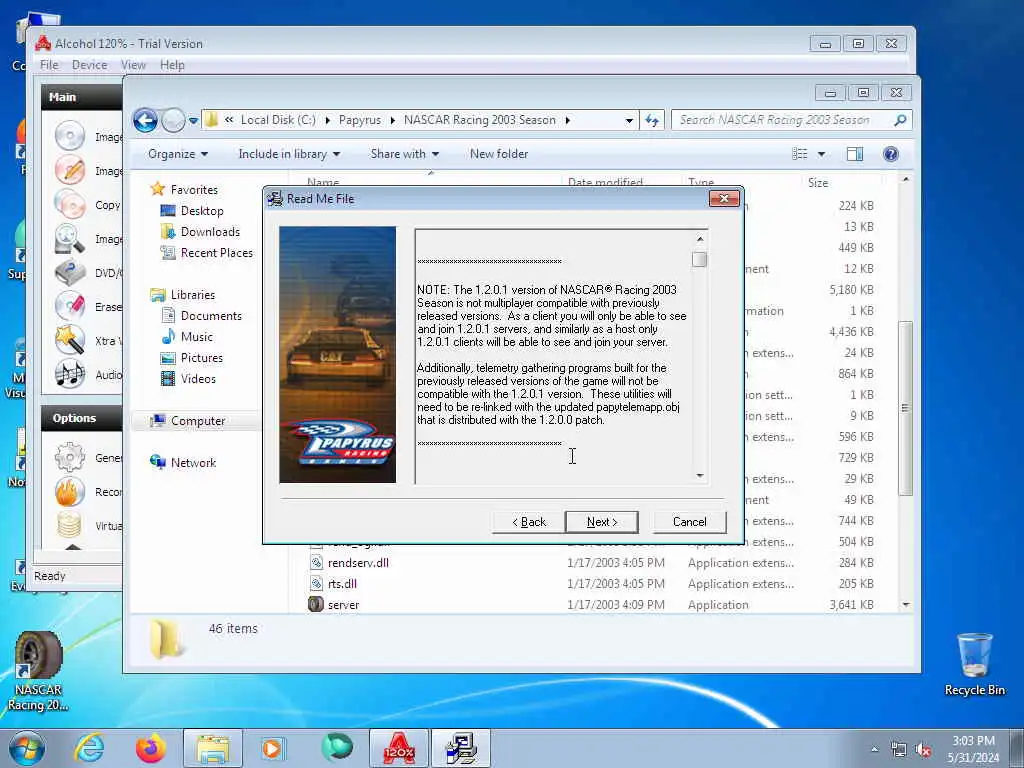Open View menu in Alcohol 120%
The image size is (1024, 768).
[133, 65]
